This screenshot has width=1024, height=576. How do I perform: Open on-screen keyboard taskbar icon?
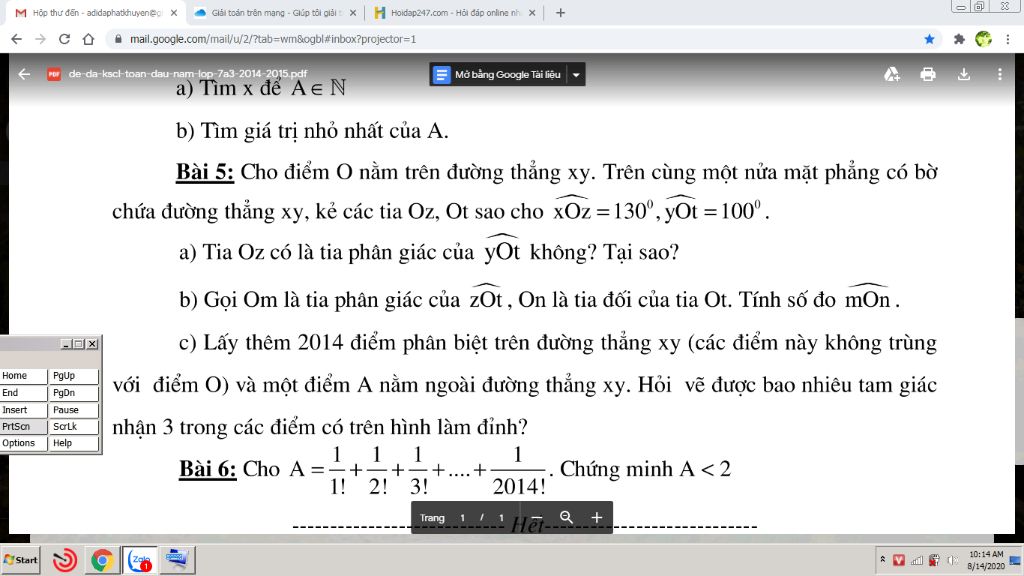click(176, 560)
